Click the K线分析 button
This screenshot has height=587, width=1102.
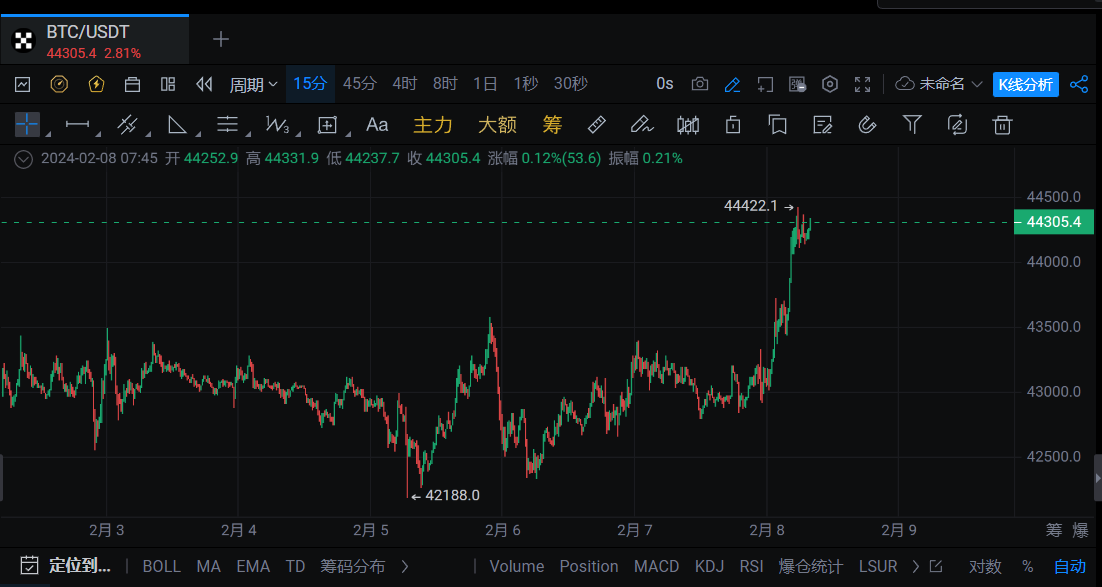(1026, 84)
